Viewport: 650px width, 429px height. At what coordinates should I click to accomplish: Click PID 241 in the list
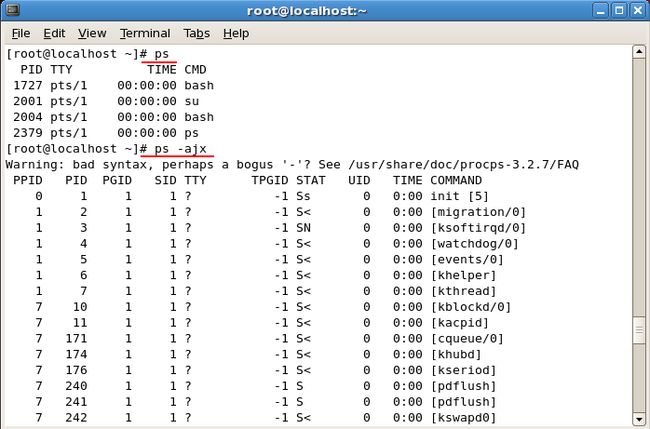tap(76, 402)
